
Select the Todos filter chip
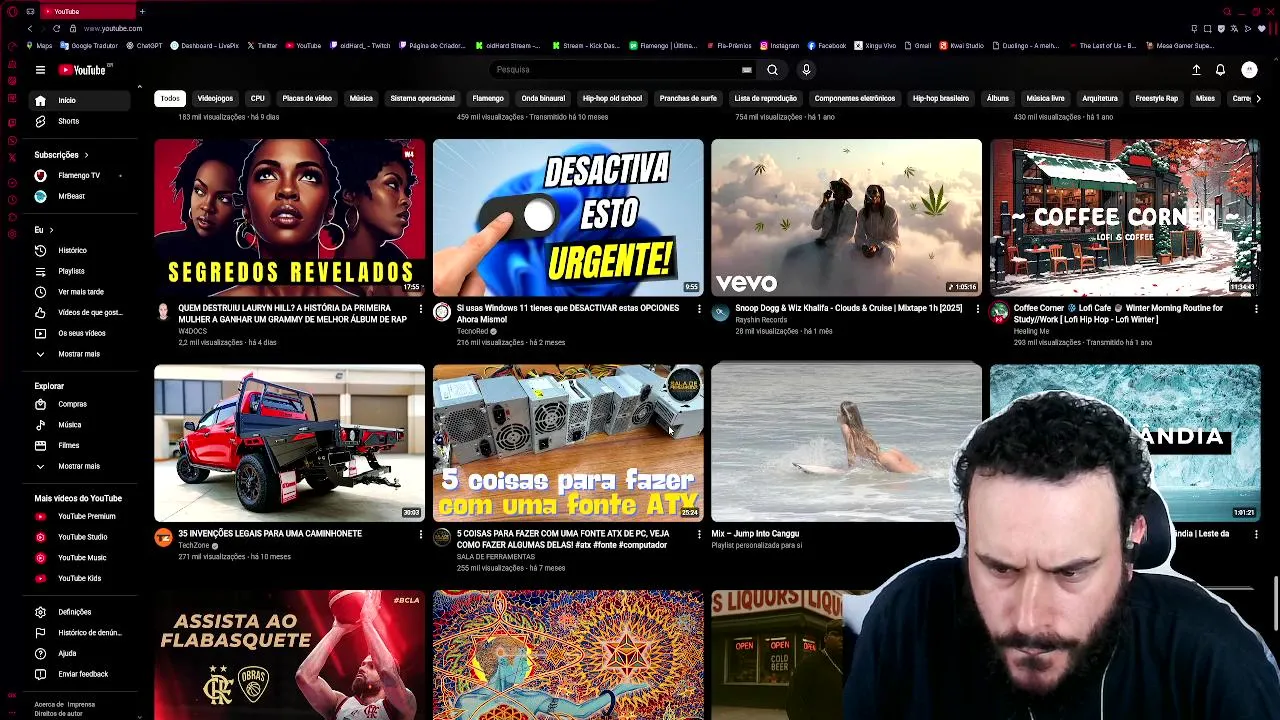pos(170,98)
